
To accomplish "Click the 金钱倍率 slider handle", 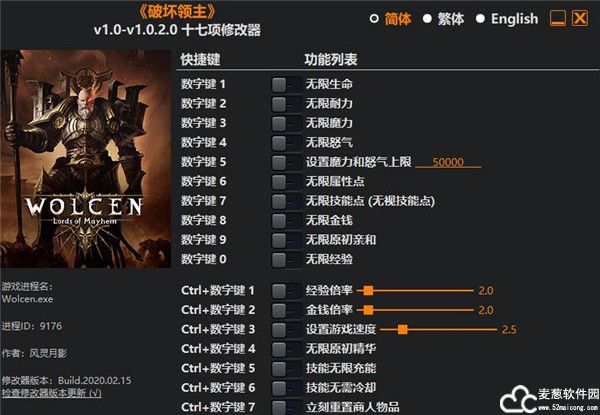I will pos(368,310).
